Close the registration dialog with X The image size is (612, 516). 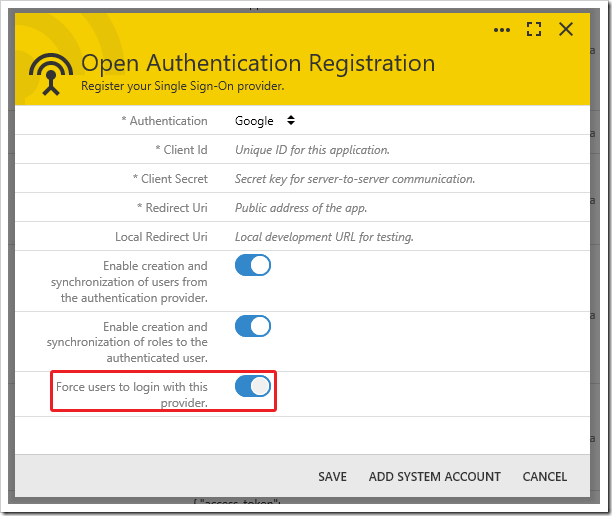click(566, 30)
